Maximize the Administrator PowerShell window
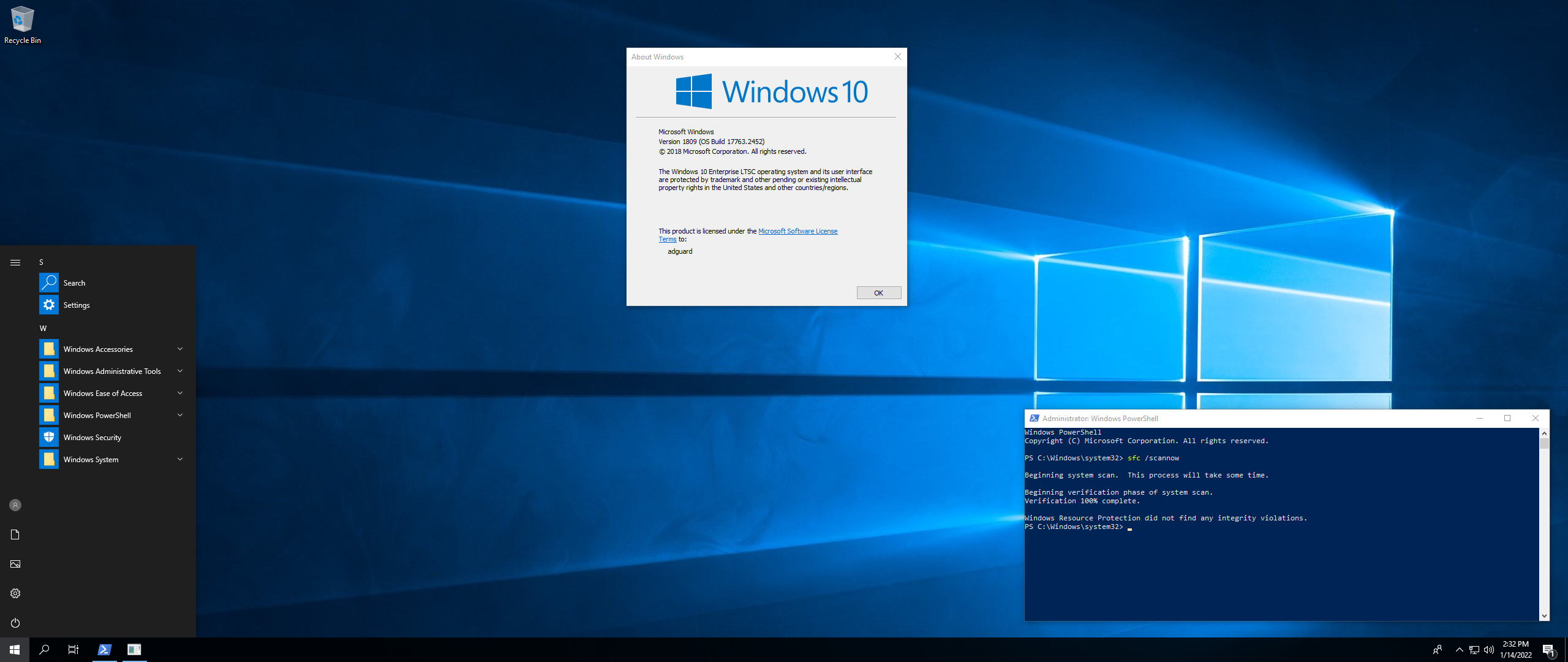1568x662 pixels. pyautogui.click(x=1507, y=418)
